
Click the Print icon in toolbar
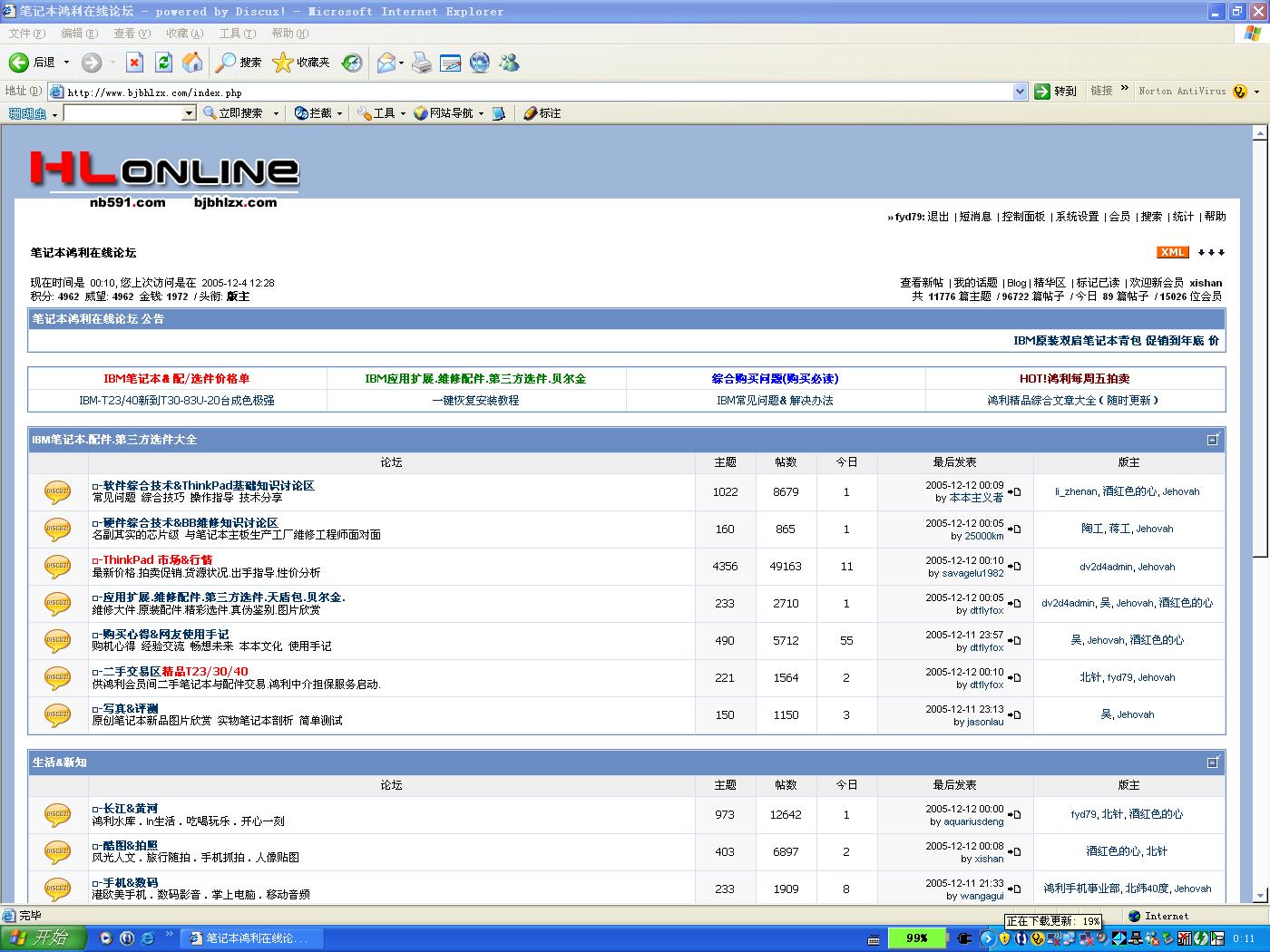[422, 63]
